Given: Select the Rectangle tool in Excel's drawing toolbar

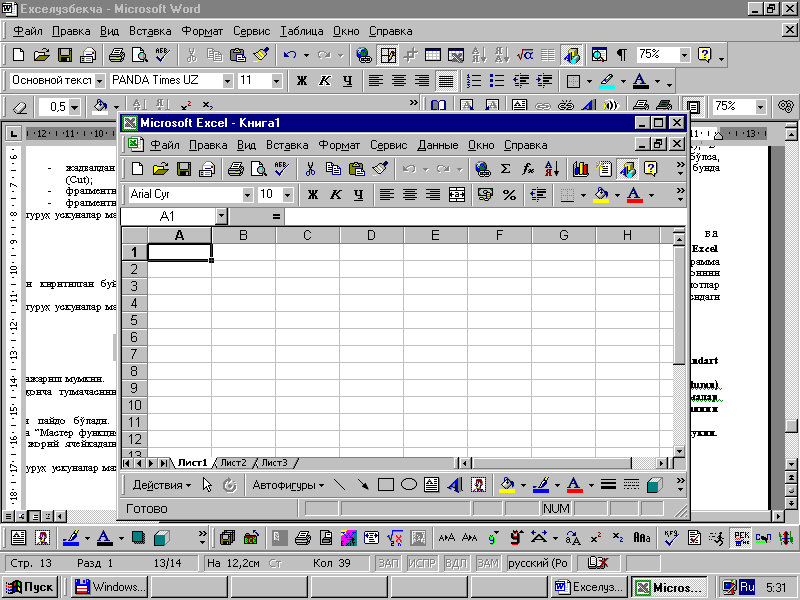Looking at the screenshot, I should point(386,485).
